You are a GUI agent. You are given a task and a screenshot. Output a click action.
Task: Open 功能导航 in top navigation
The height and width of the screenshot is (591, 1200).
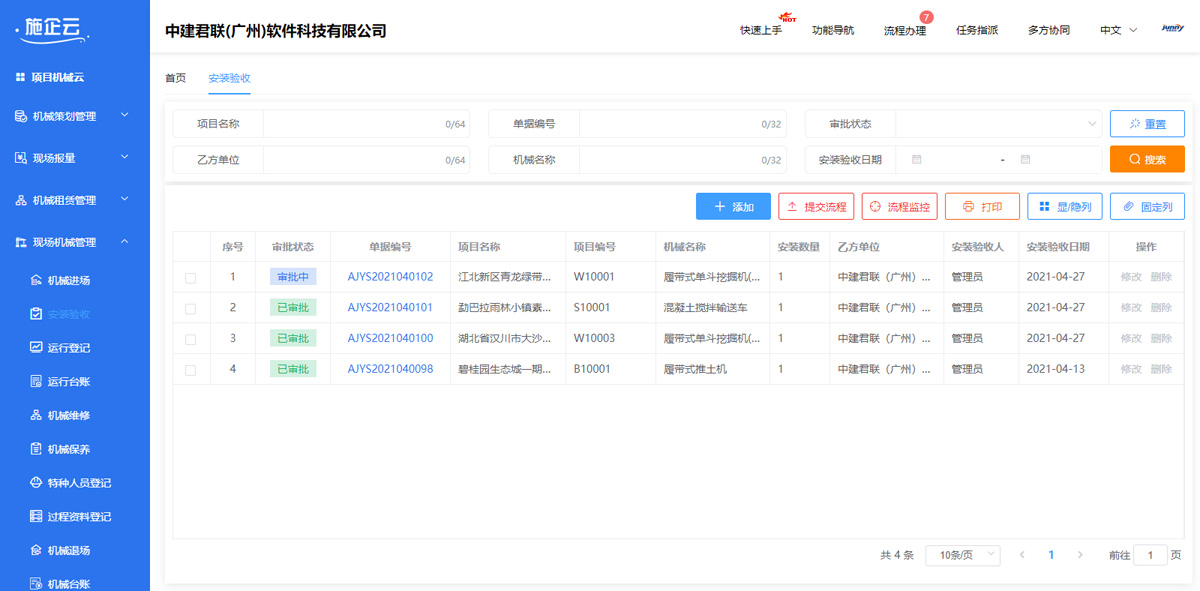[833, 30]
